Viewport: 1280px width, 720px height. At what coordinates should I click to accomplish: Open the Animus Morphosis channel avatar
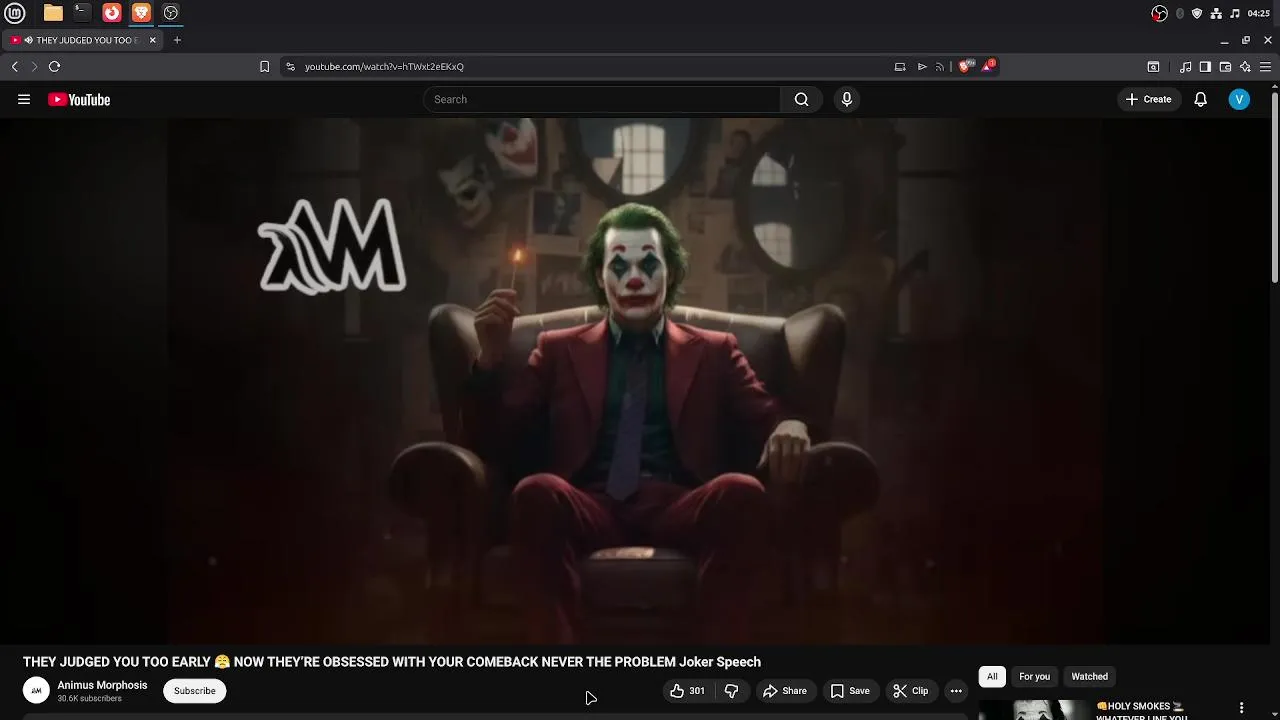click(36, 690)
